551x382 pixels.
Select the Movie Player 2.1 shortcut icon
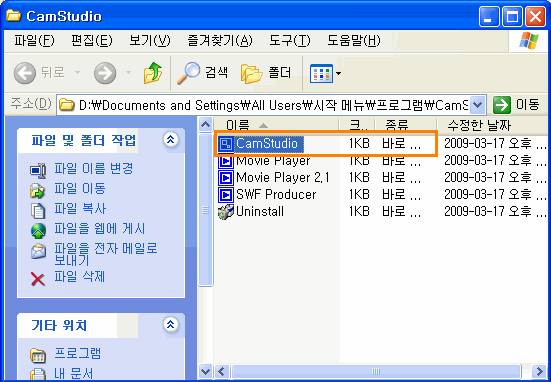[x=226, y=178]
